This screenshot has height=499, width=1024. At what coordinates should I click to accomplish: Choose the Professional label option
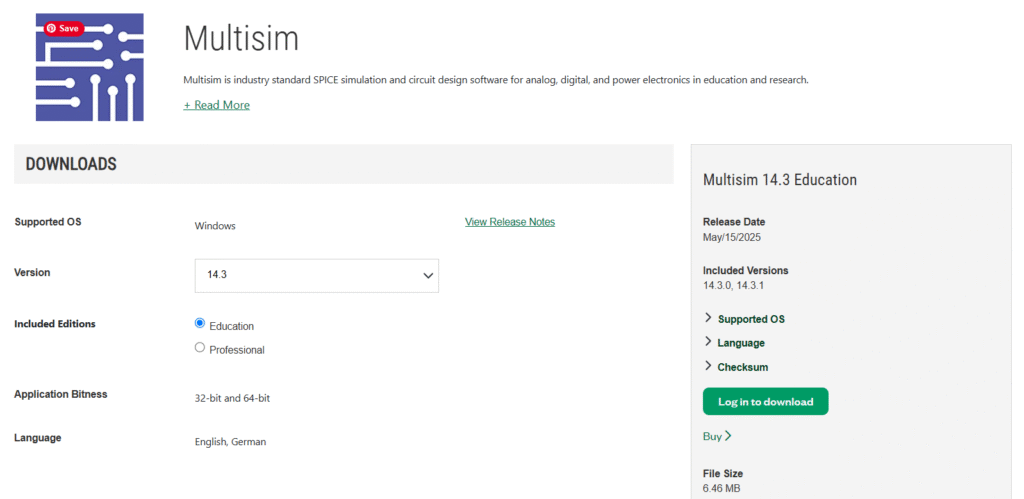coord(236,350)
